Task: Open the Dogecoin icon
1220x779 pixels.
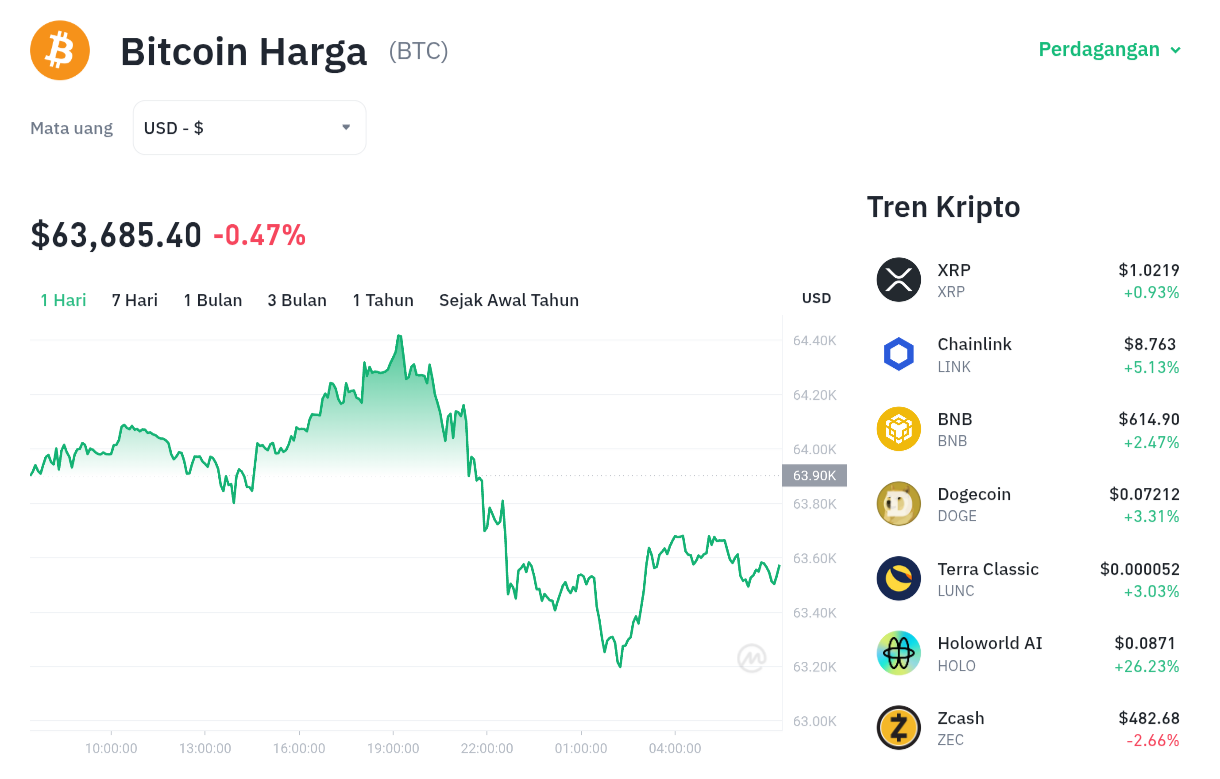Action: (899, 504)
